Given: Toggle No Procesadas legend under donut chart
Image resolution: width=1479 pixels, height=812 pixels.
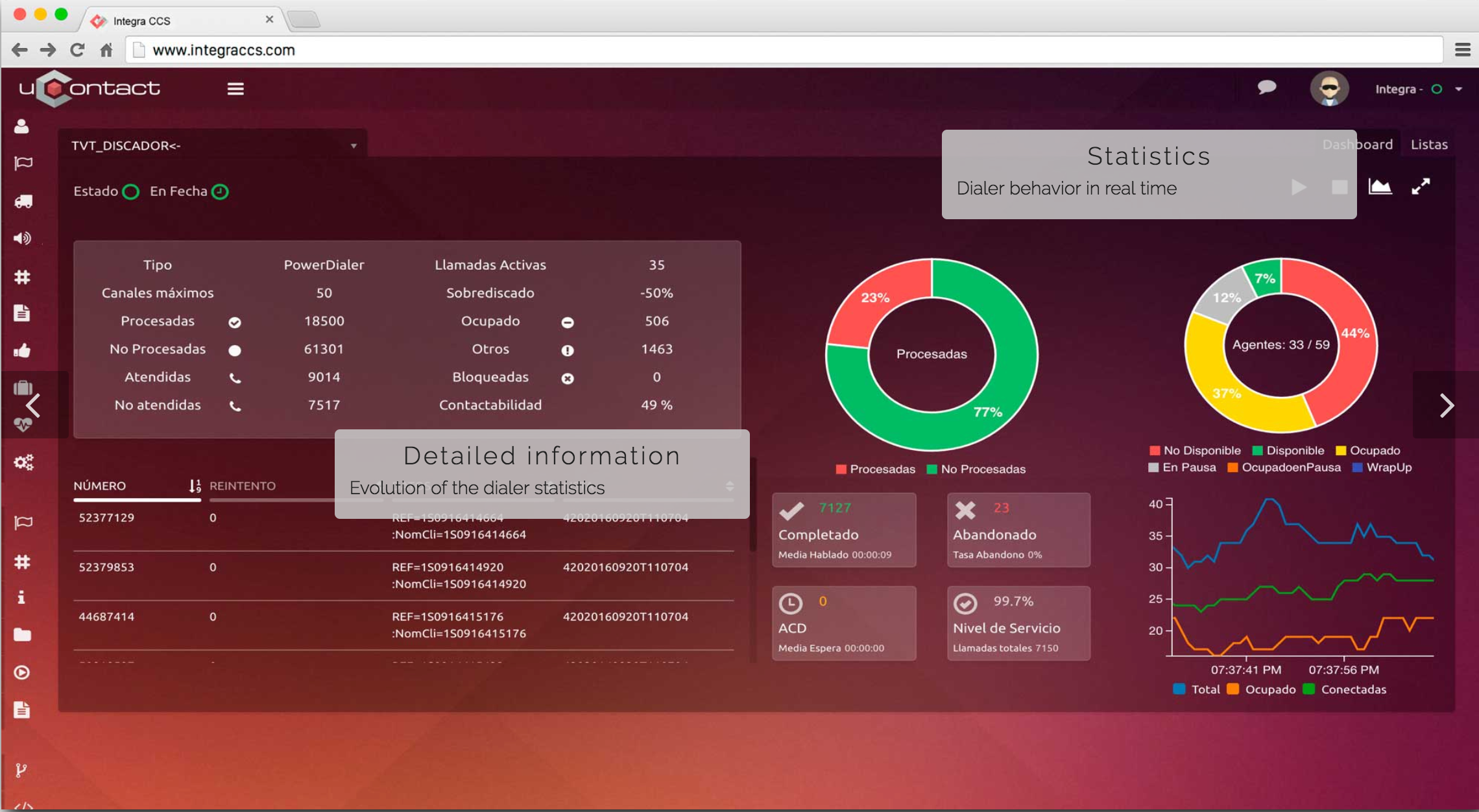Looking at the screenshot, I should pyautogui.click(x=976, y=469).
